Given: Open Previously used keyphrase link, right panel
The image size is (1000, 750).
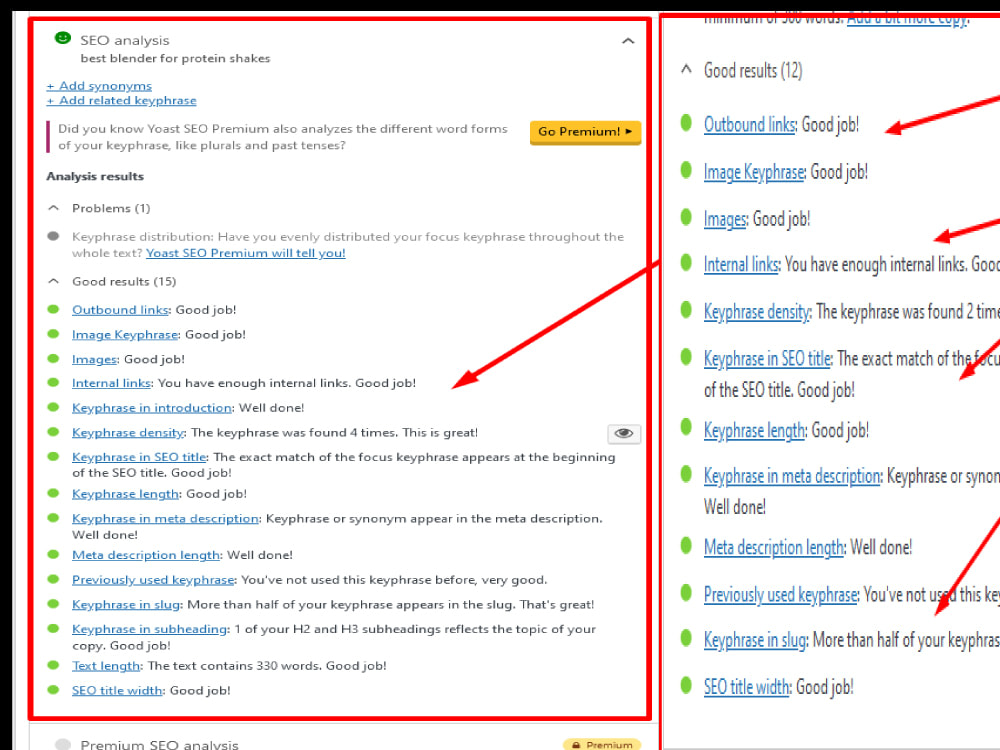Looking at the screenshot, I should (x=781, y=594).
